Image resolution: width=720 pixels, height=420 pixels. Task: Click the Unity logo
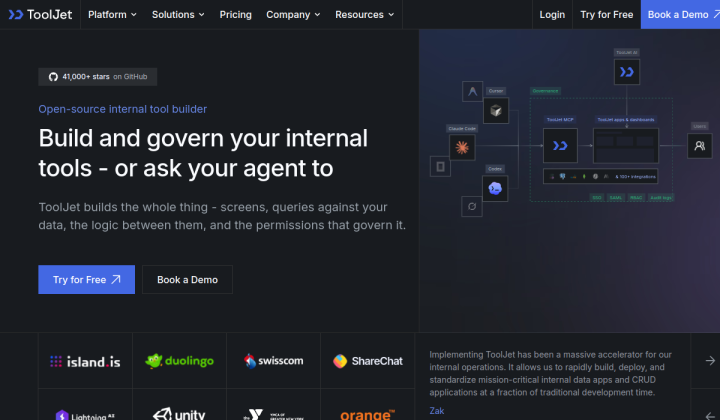point(180,414)
